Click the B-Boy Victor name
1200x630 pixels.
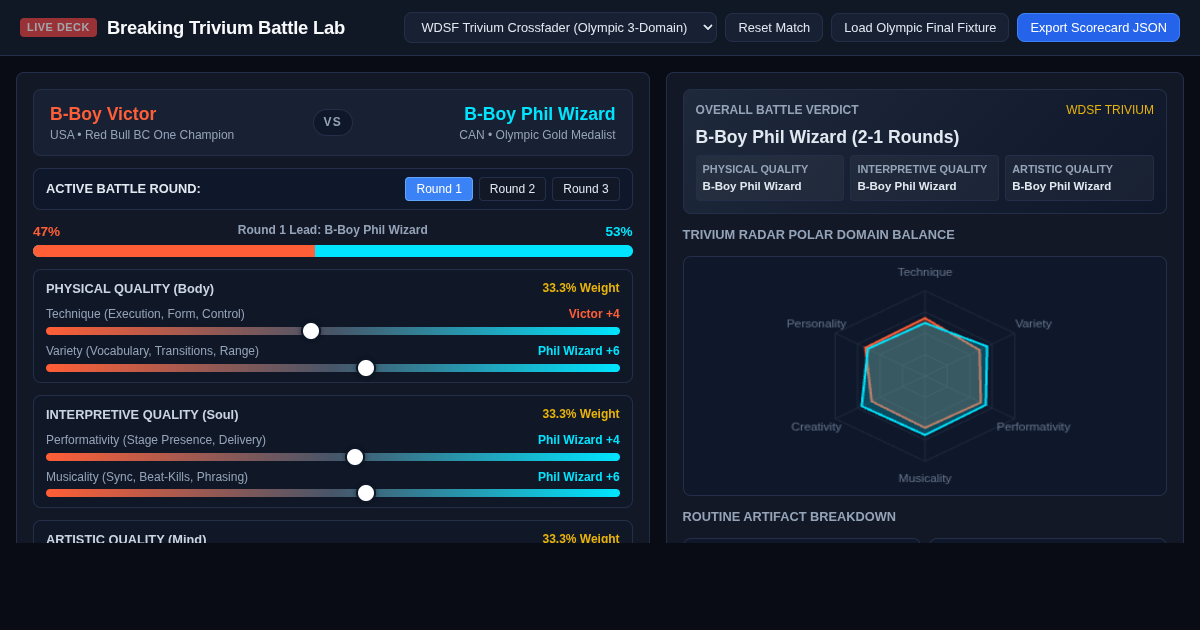[103, 114]
